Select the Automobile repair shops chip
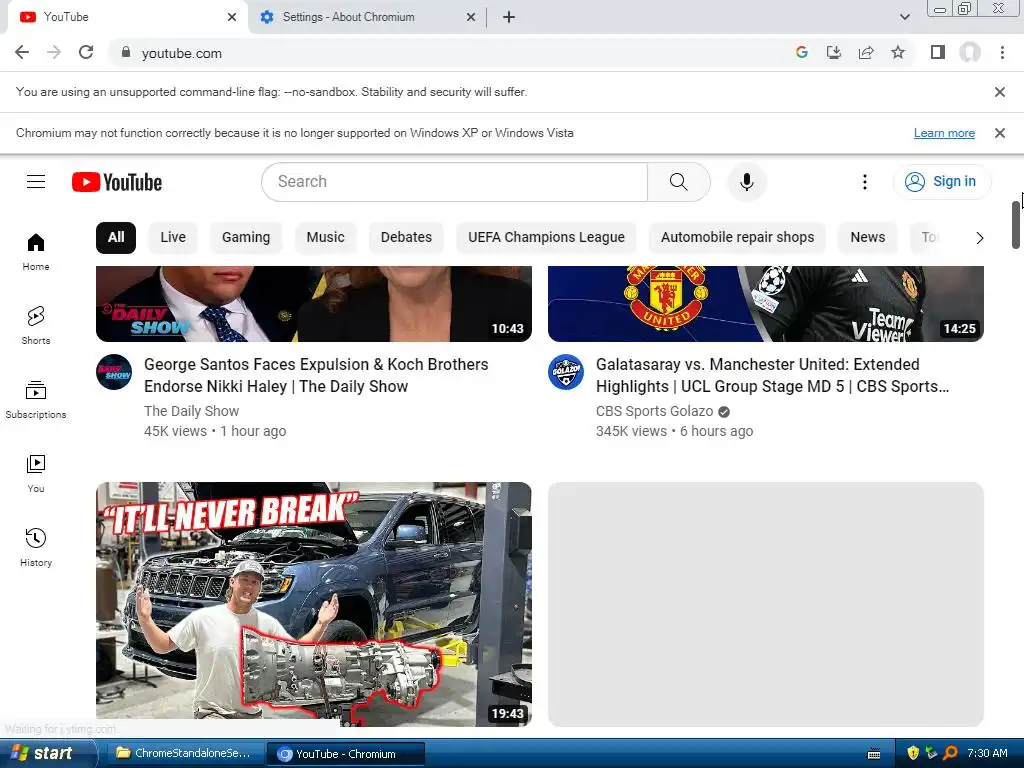 737,238
